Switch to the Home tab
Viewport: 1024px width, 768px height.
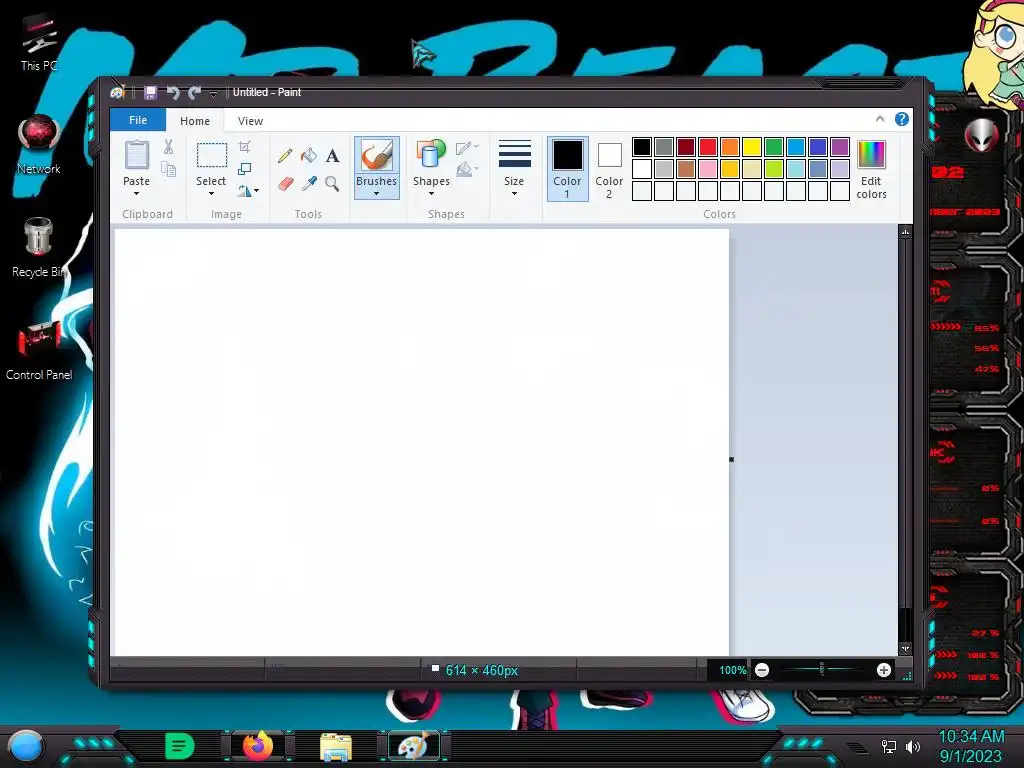click(x=195, y=121)
